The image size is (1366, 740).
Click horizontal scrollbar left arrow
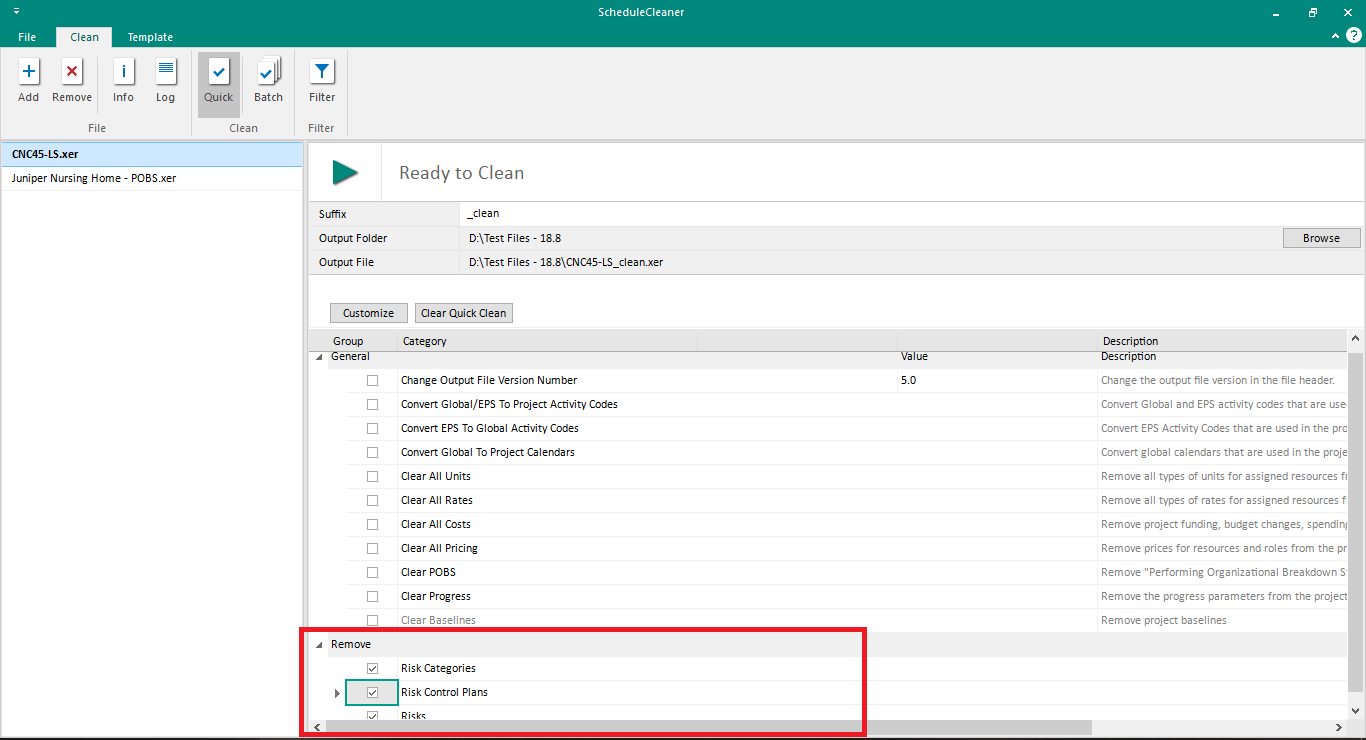click(x=318, y=727)
